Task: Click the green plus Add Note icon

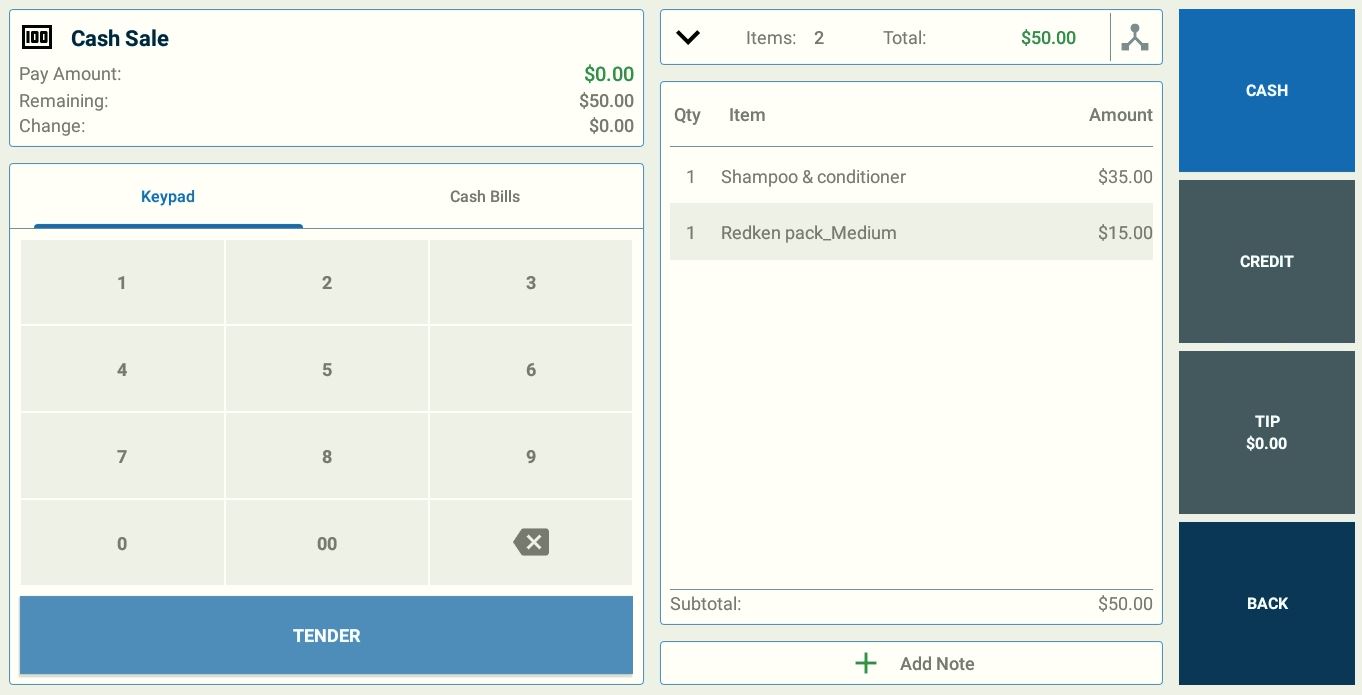Action: tap(866, 664)
